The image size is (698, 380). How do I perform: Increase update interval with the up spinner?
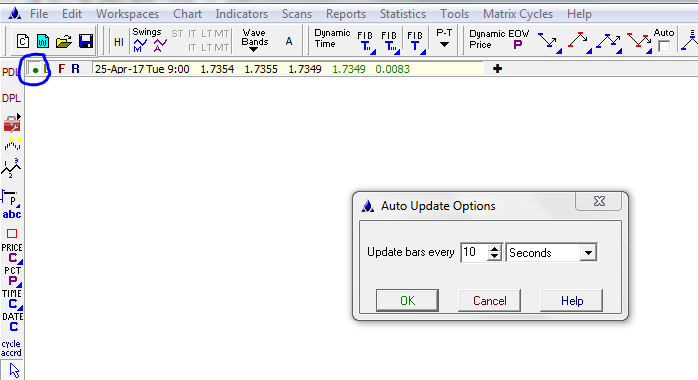pos(495,249)
